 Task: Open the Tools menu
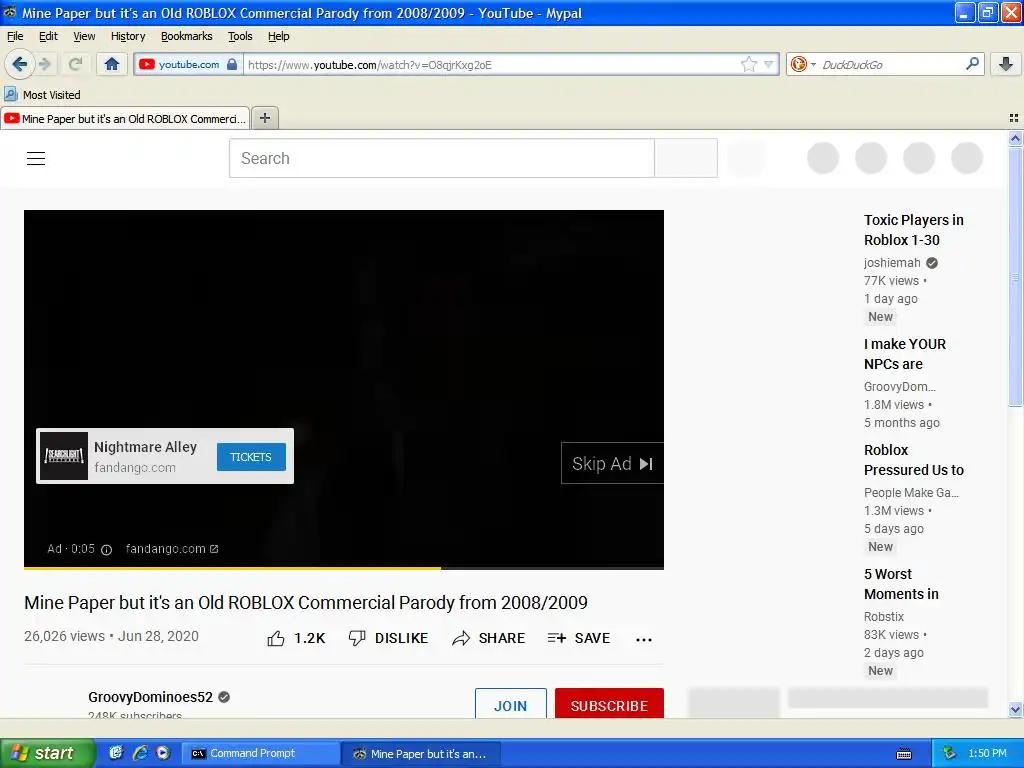coord(240,36)
